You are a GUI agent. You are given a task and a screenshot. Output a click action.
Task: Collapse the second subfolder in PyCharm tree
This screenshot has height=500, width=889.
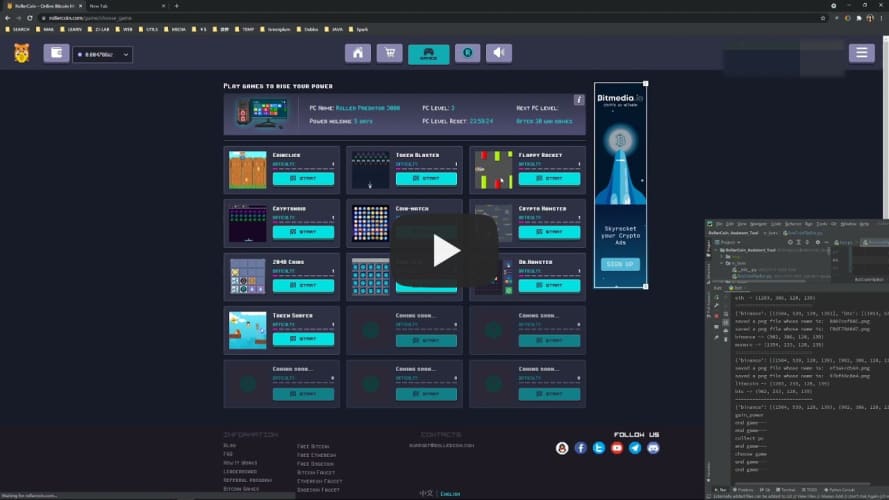722,264
